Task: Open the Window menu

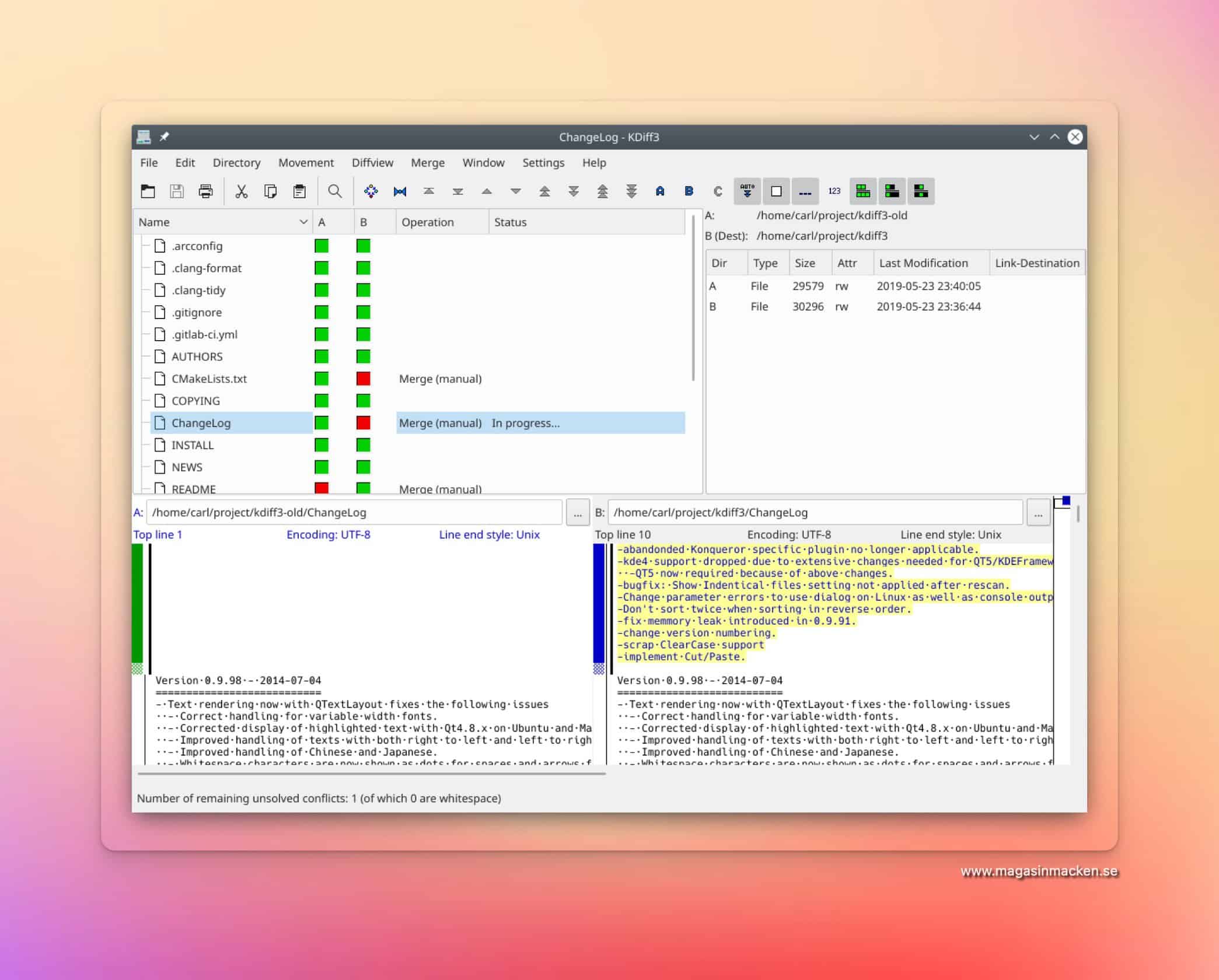Action: point(483,163)
